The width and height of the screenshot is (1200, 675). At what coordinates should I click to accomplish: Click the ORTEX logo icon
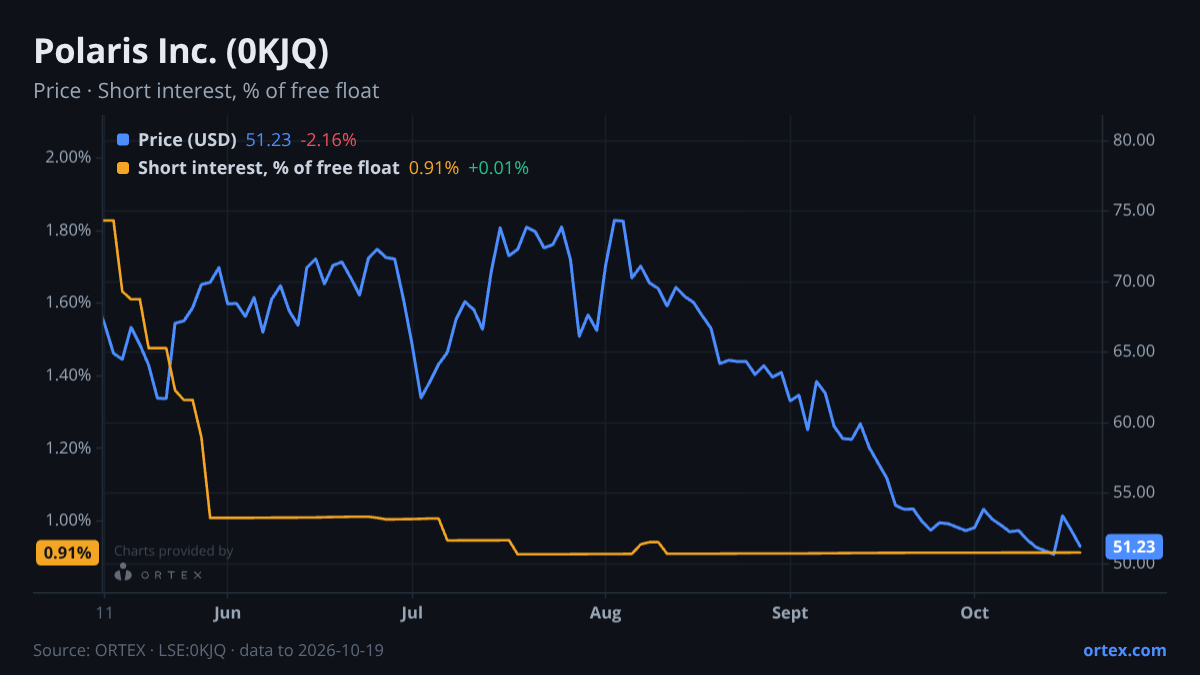(x=123, y=573)
